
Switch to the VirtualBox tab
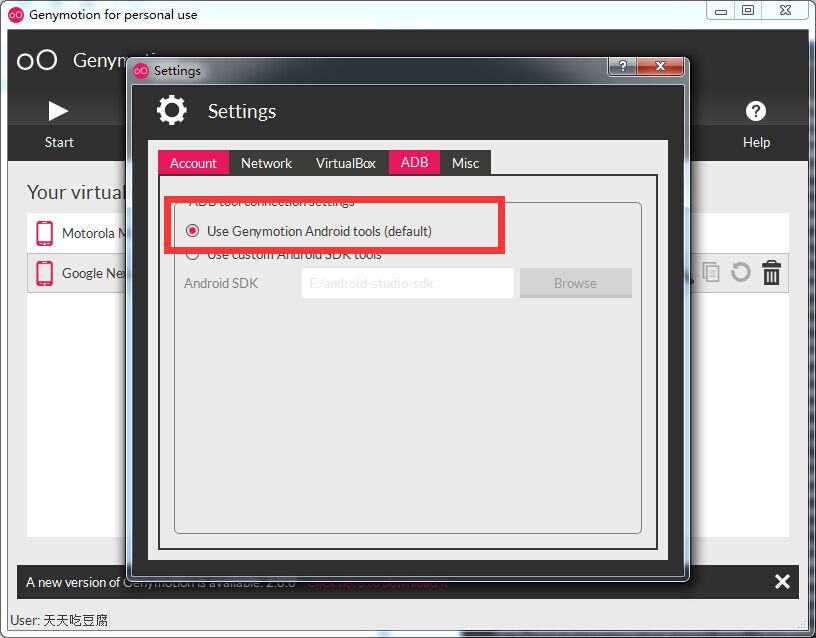tap(346, 162)
